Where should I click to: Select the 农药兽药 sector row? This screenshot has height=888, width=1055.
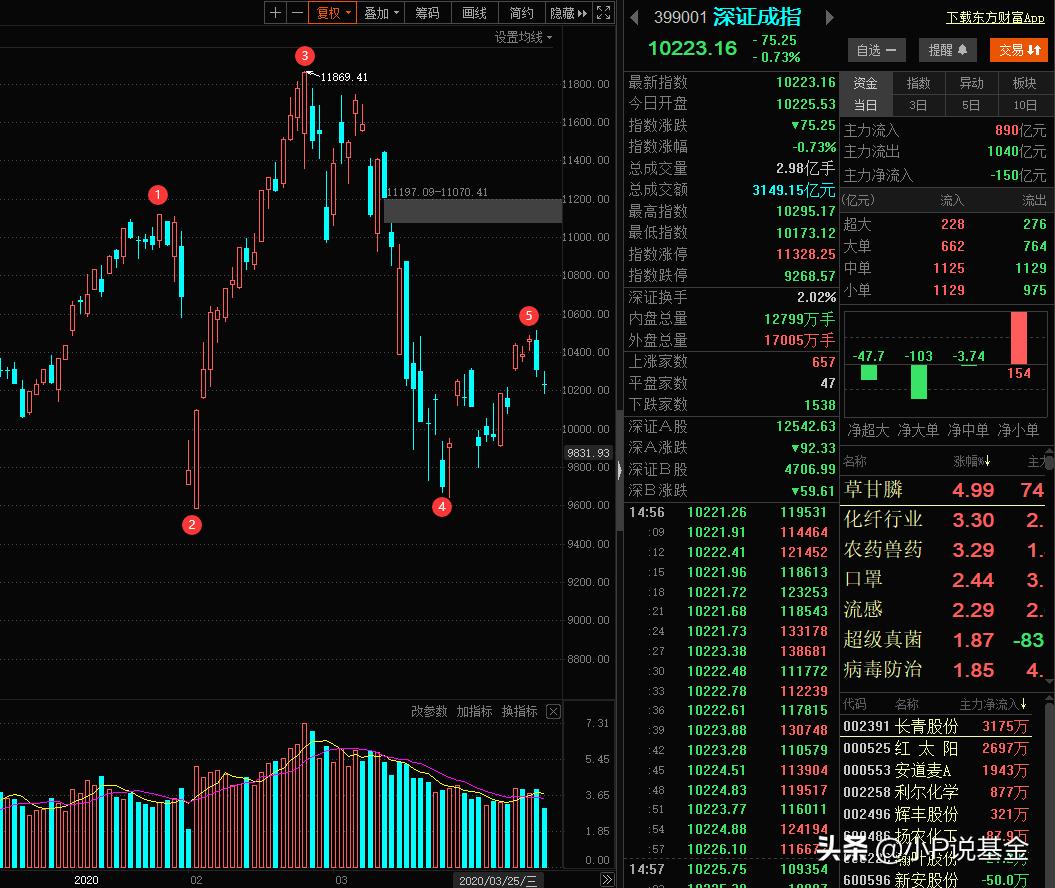[944, 550]
